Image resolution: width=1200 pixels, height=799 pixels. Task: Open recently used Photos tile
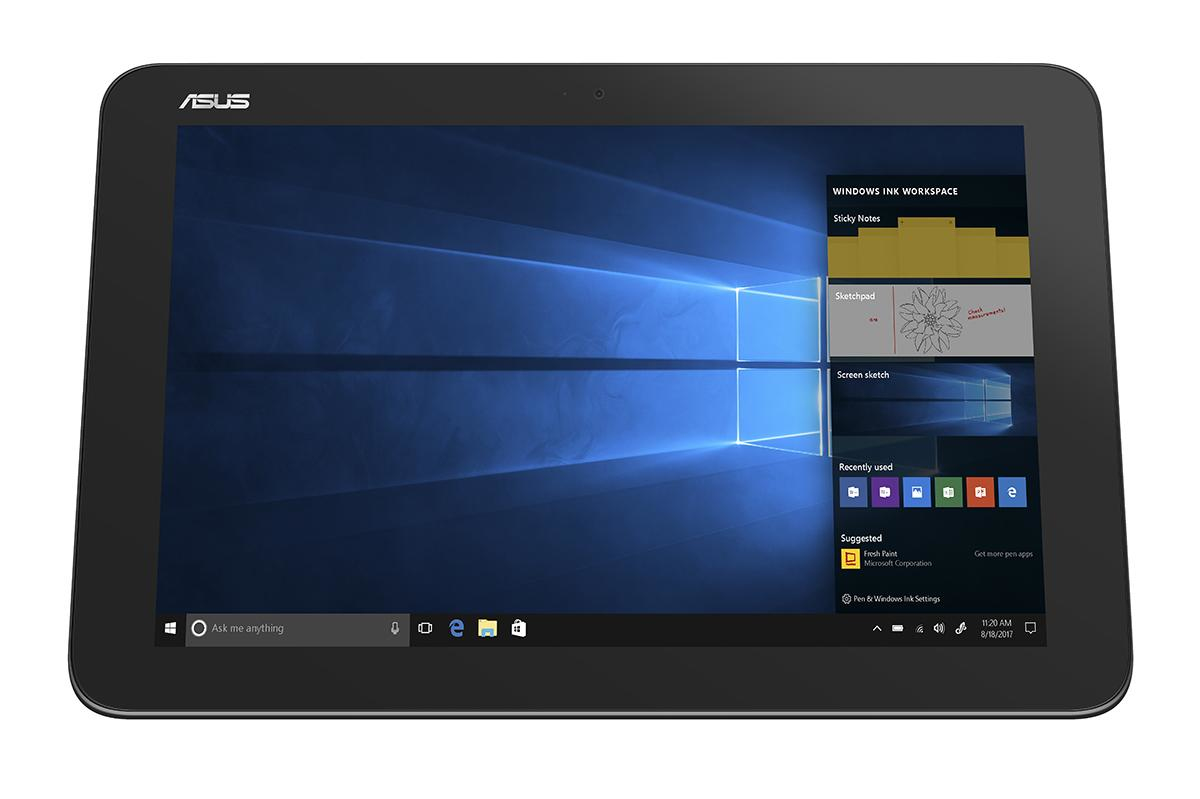coord(917,491)
